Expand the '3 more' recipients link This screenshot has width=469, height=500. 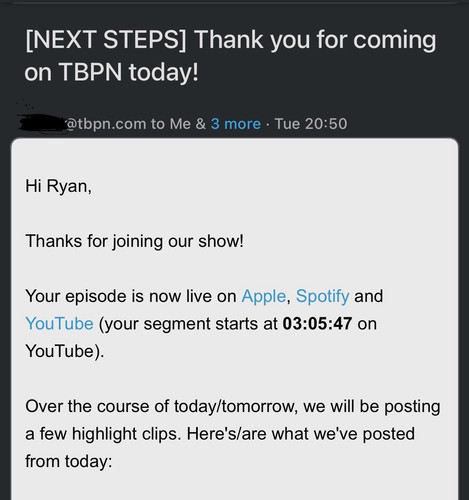coord(236,124)
